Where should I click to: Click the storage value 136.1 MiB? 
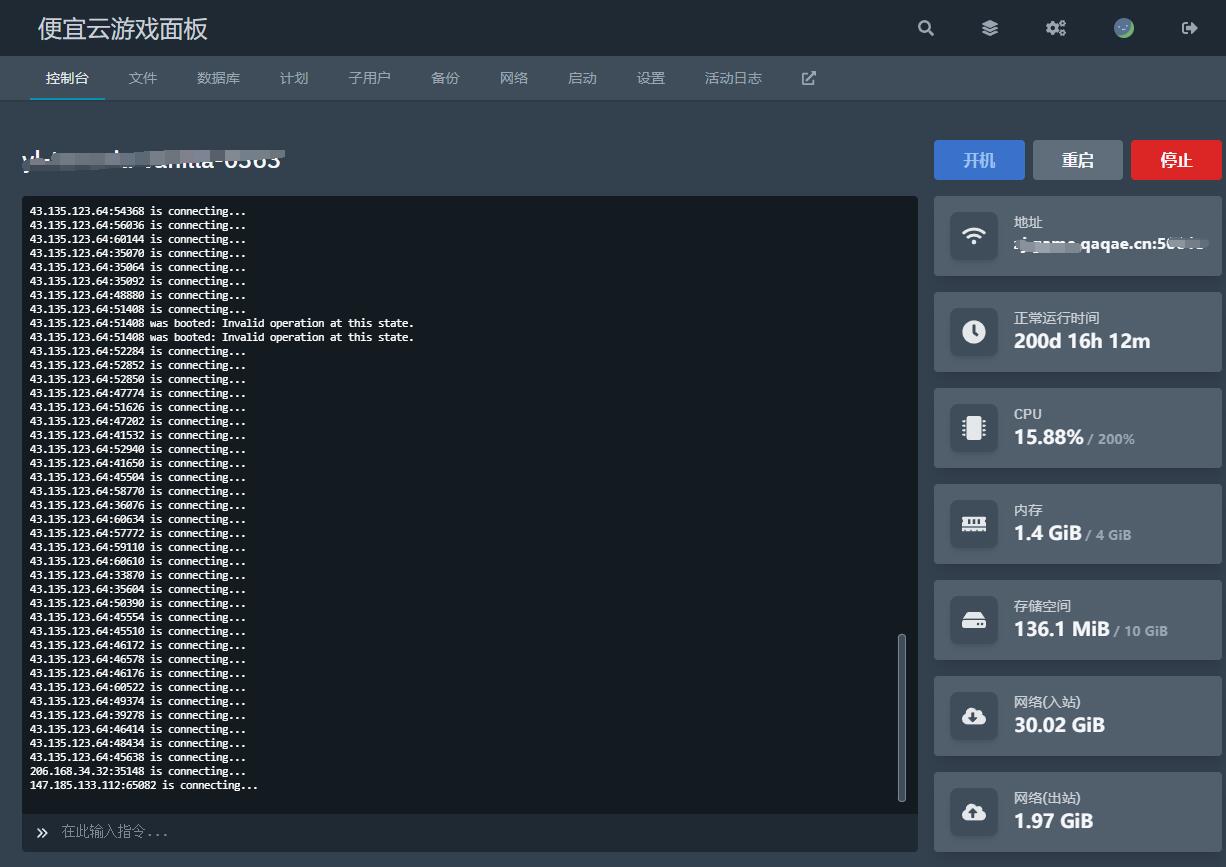1062,629
